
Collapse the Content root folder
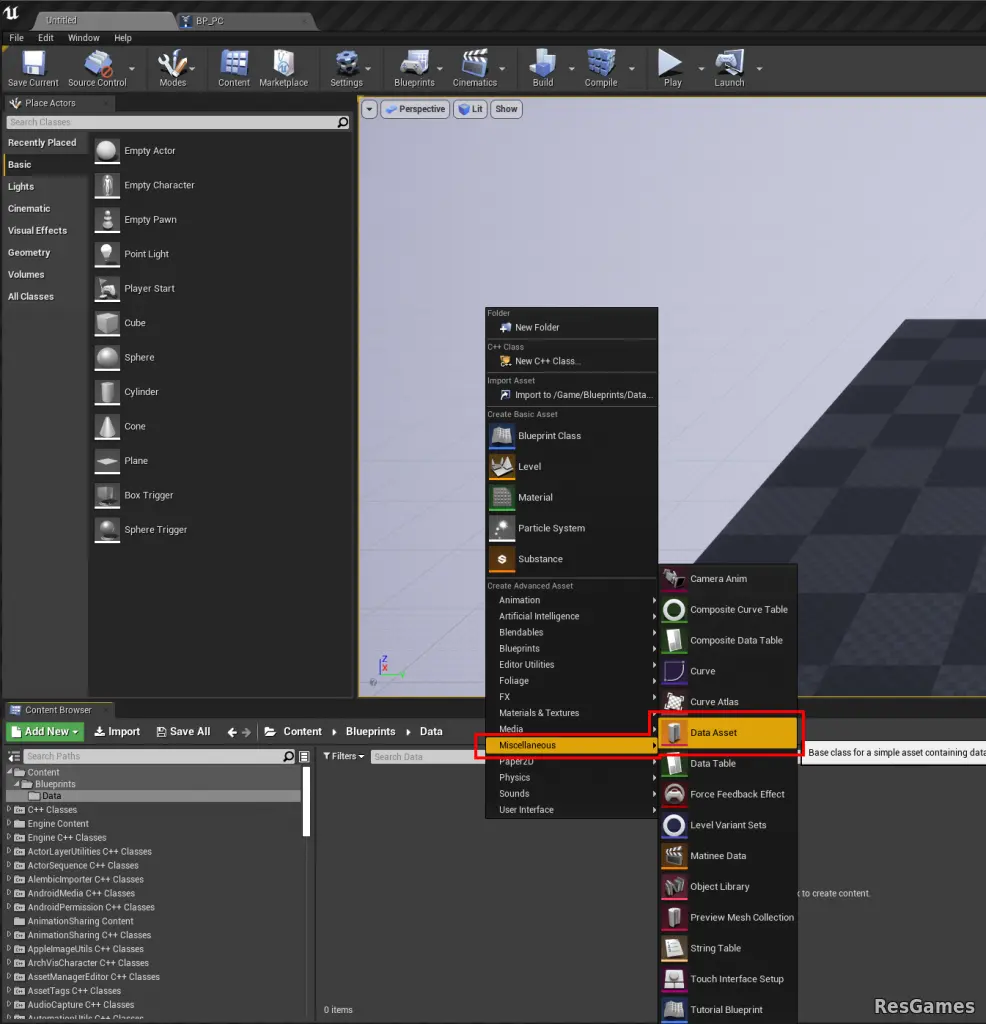click(9, 771)
